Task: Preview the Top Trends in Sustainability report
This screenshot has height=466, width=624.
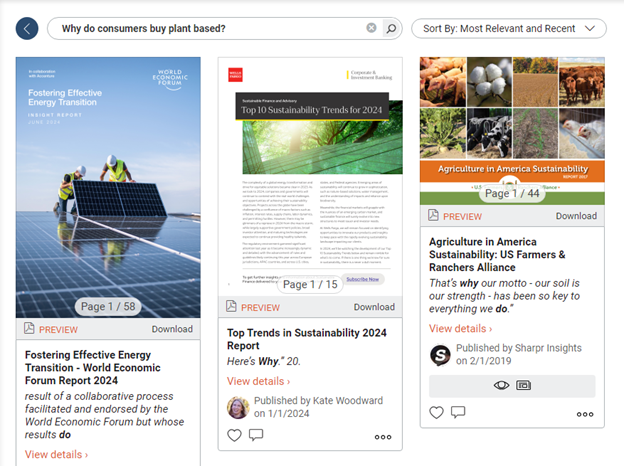Action: [x=260, y=308]
